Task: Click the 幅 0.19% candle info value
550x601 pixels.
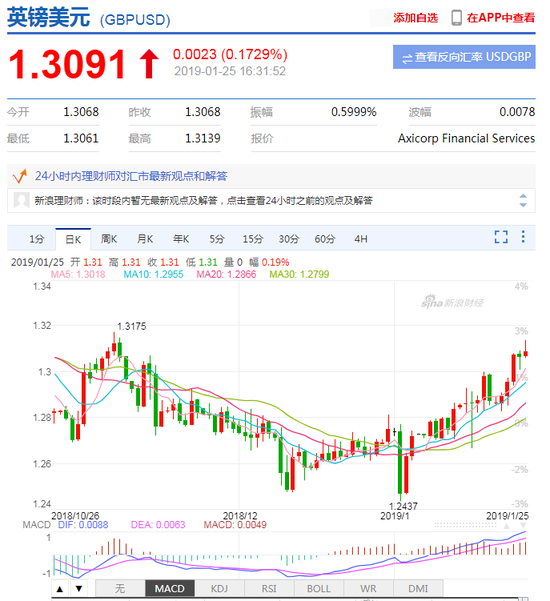Action: (x=269, y=262)
